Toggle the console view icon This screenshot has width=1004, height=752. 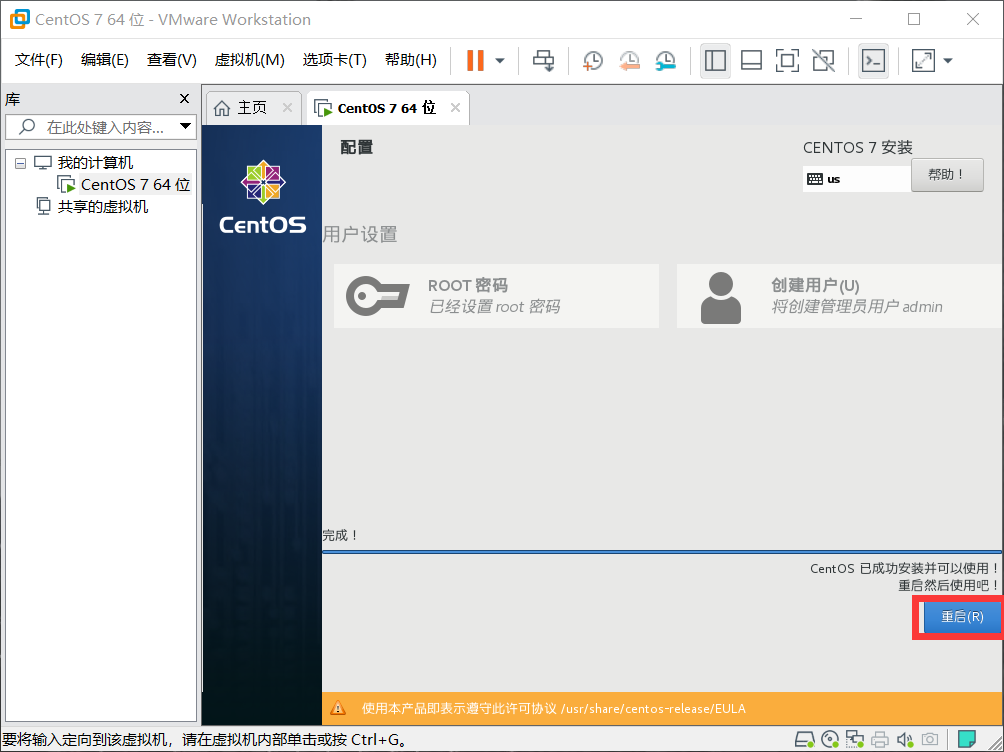873,61
